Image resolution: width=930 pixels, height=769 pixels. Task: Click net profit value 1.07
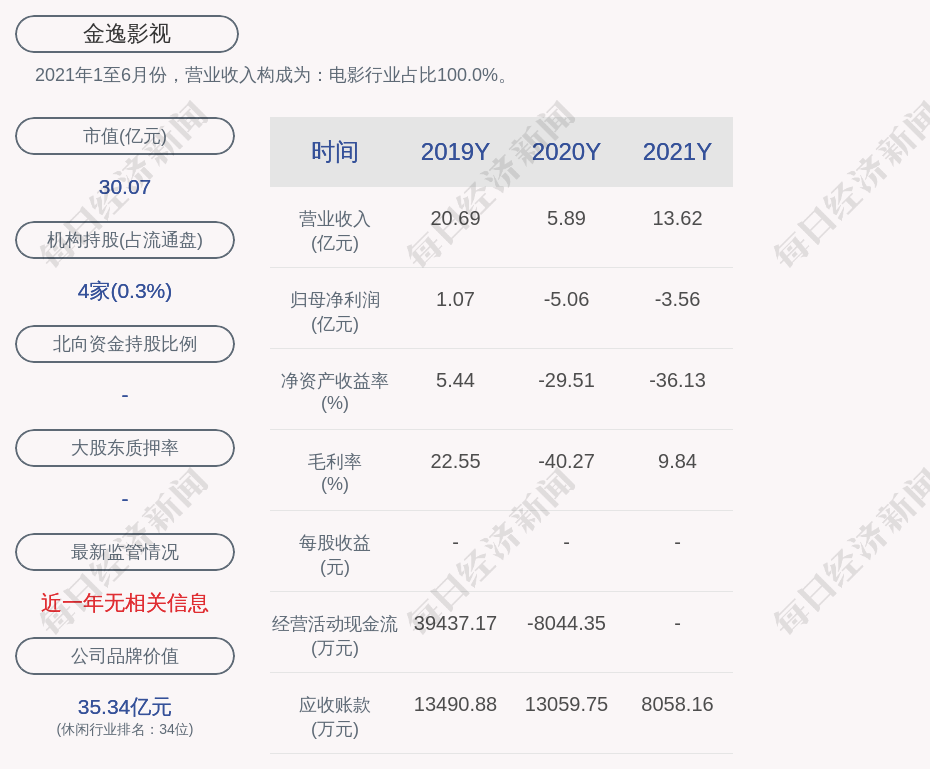[x=455, y=299]
